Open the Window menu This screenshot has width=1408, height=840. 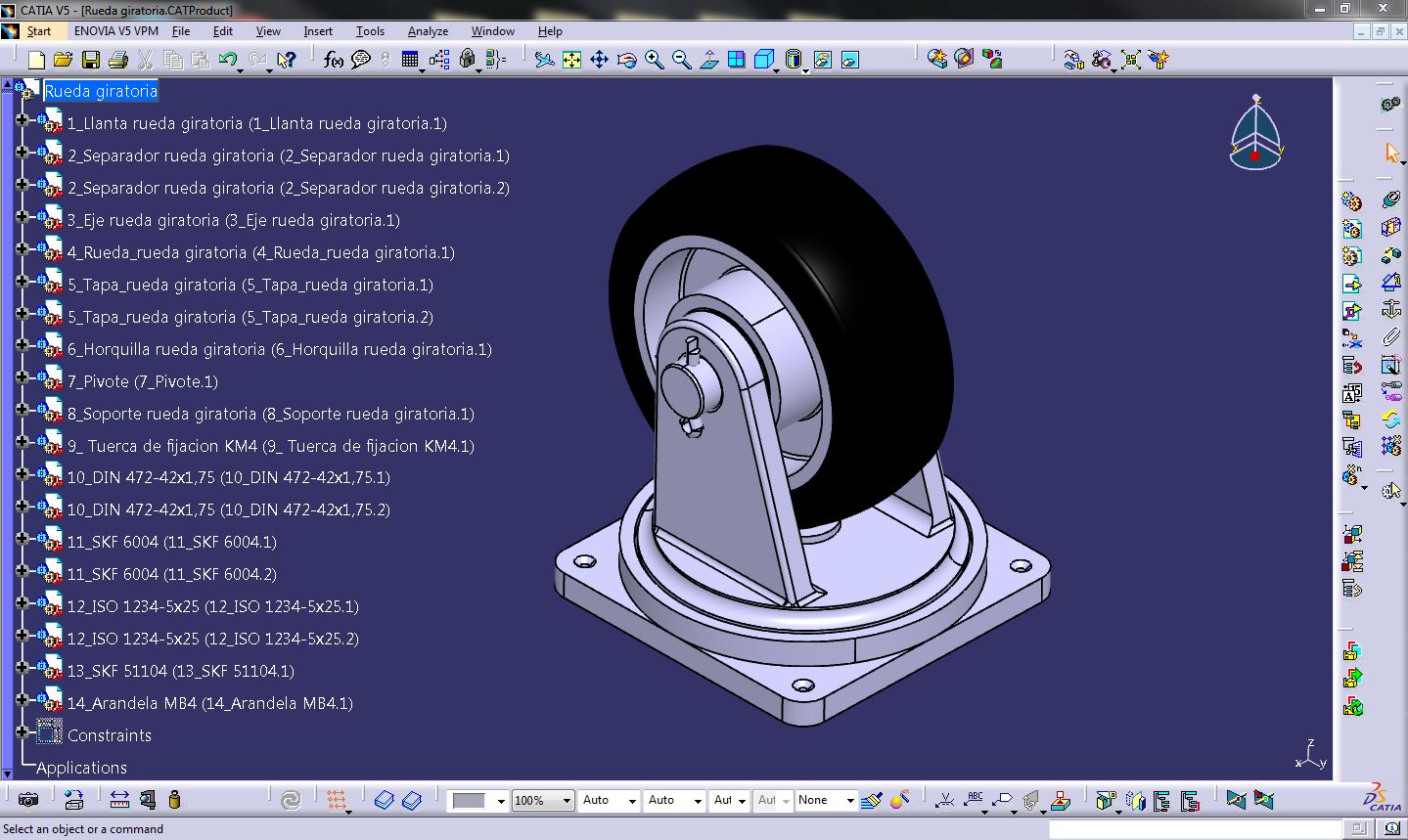pyautogui.click(x=493, y=30)
